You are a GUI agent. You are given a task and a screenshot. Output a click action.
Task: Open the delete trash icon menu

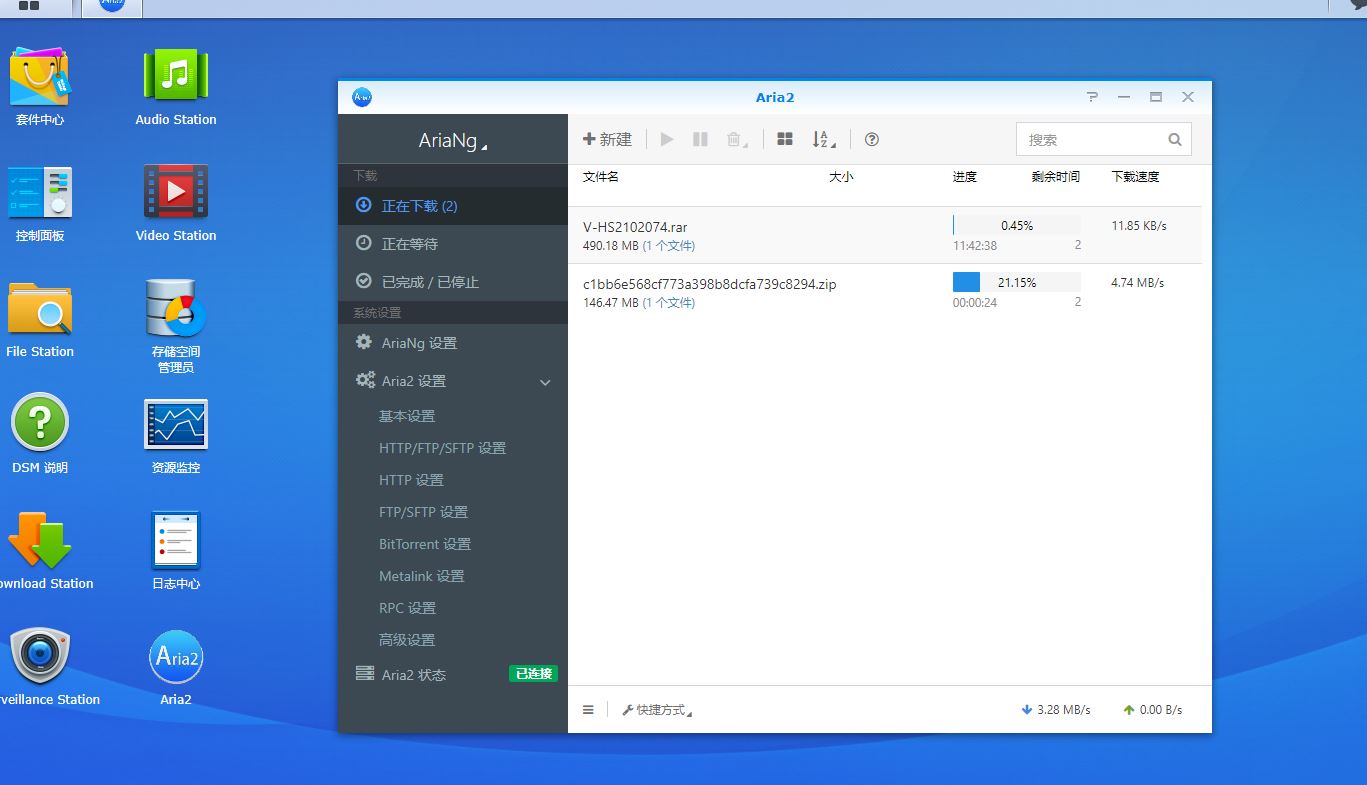pos(737,140)
